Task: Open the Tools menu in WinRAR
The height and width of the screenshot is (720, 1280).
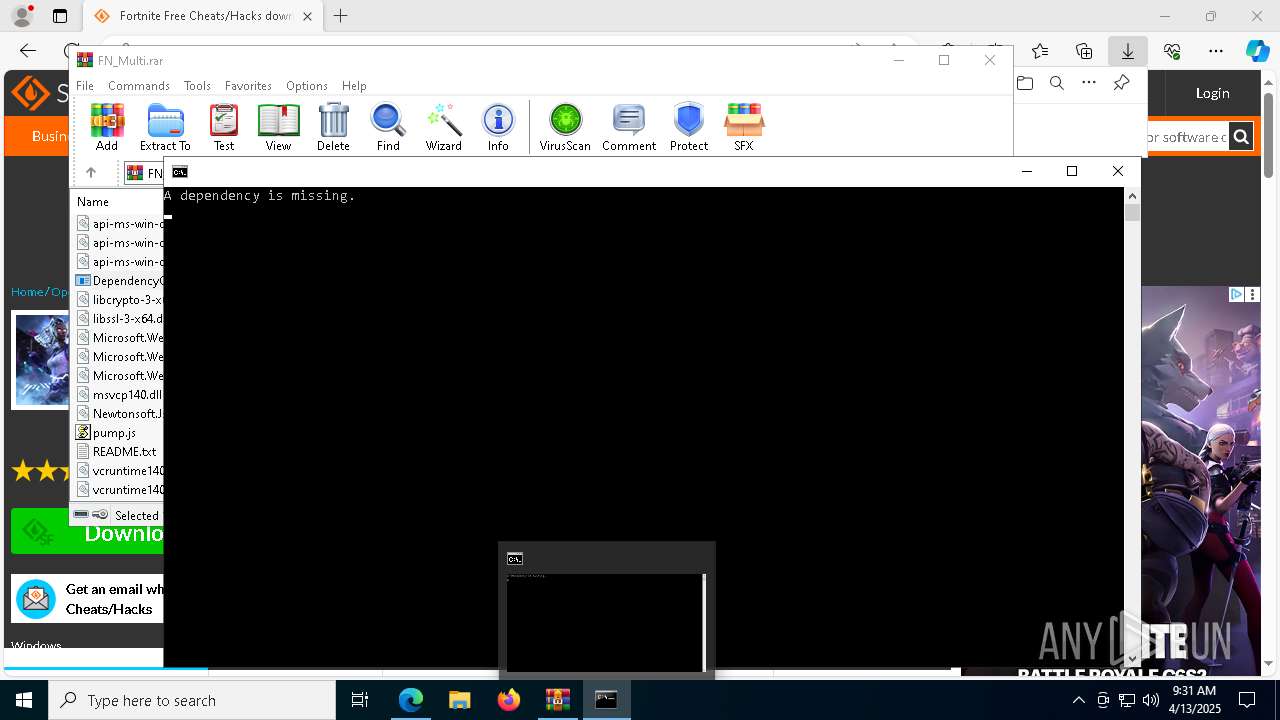Action: click(x=197, y=86)
